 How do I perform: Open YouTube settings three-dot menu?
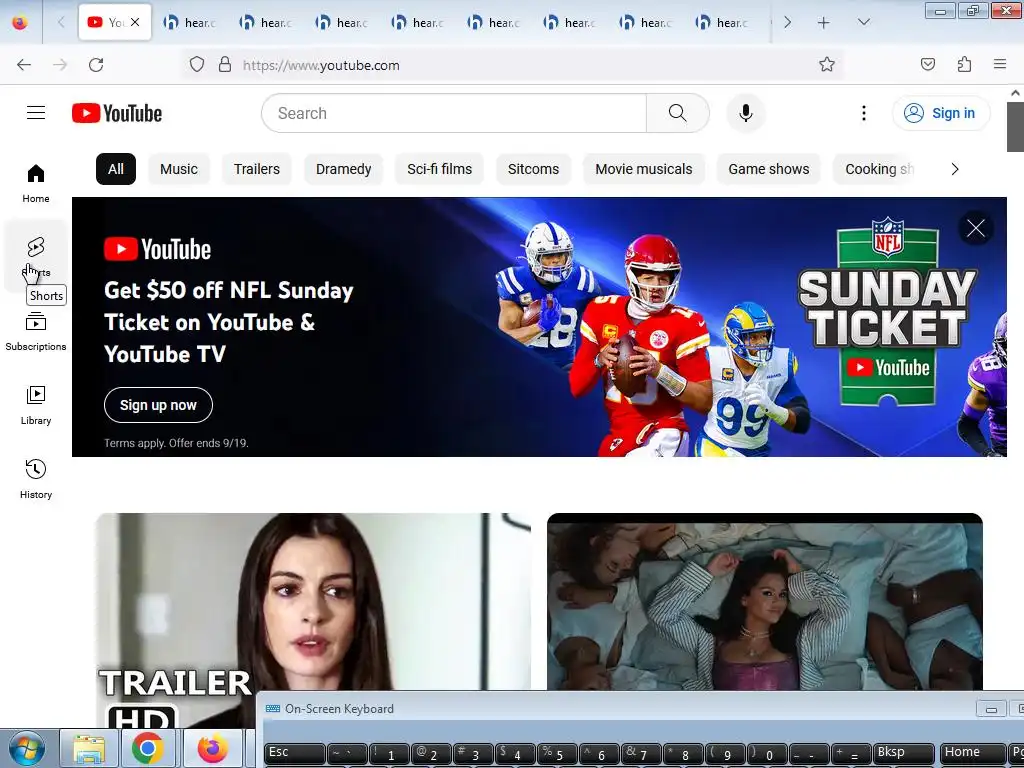pyautogui.click(x=863, y=113)
